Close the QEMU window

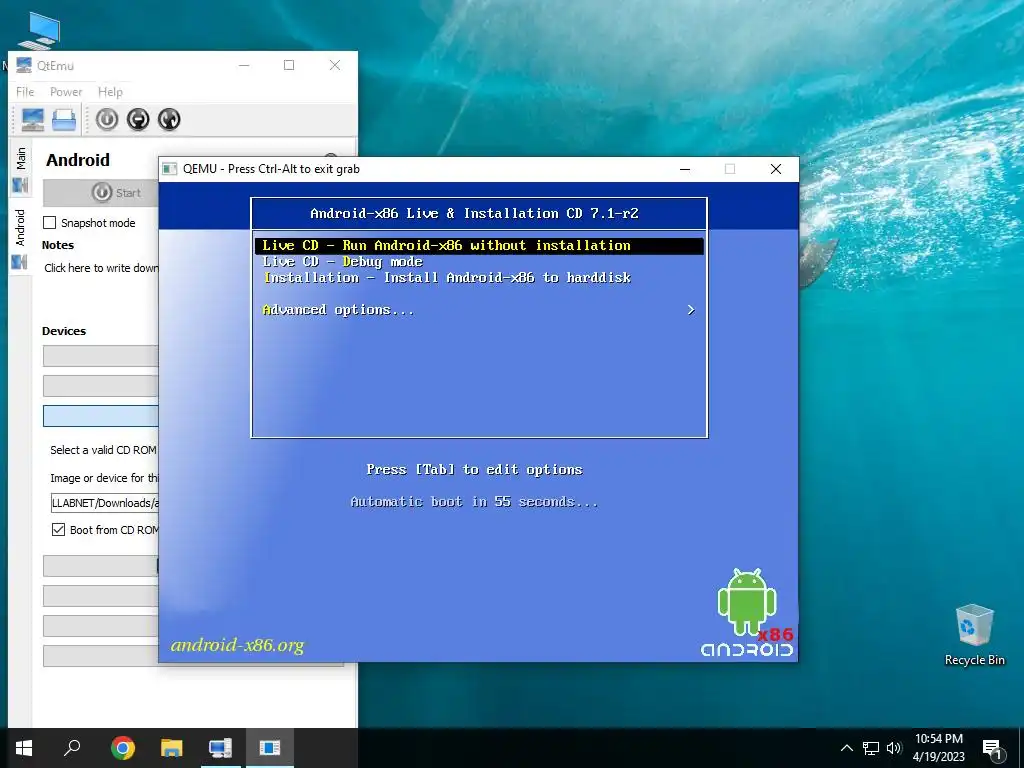click(776, 169)
